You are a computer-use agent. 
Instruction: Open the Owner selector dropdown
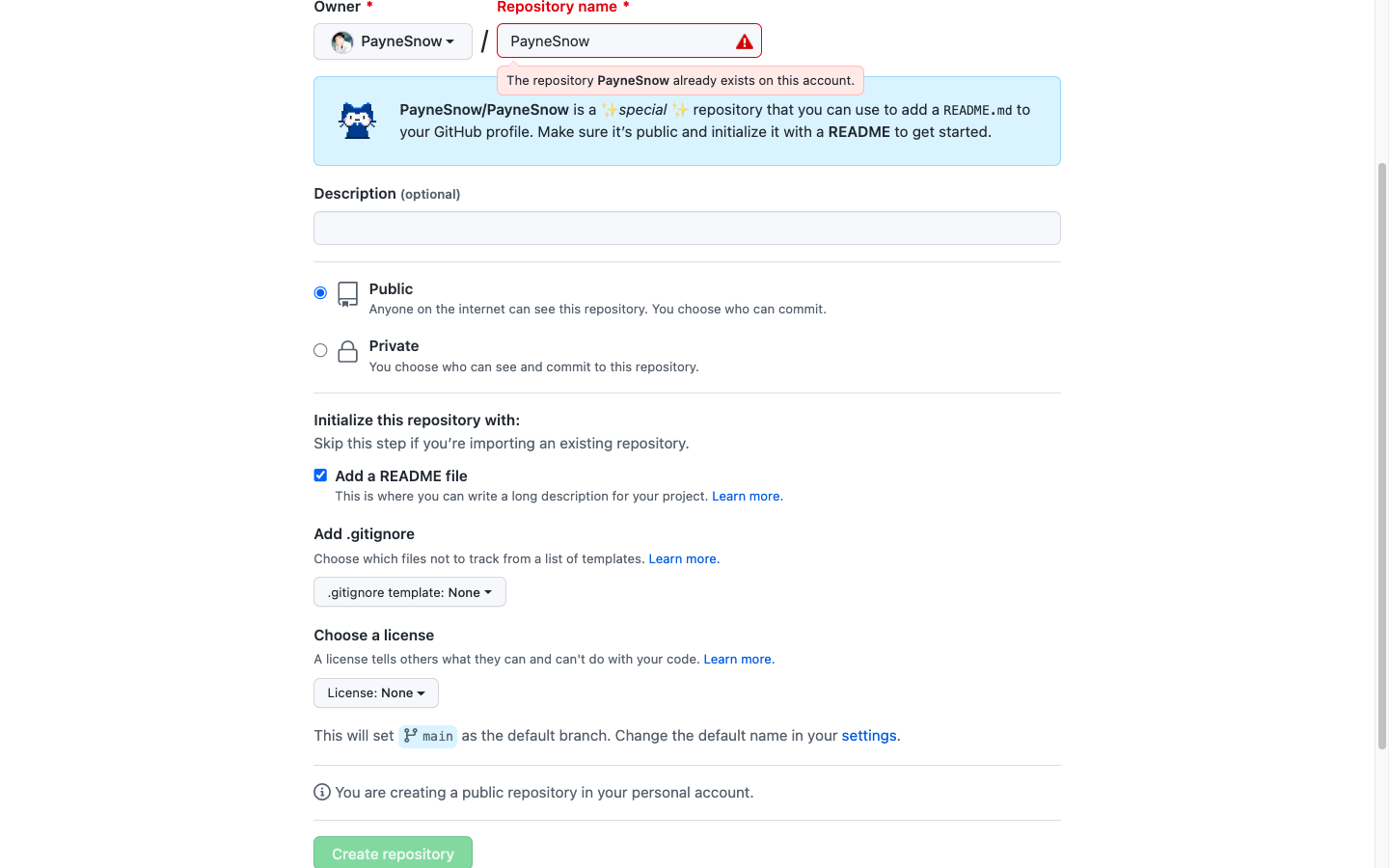click(x=393, y=41)
